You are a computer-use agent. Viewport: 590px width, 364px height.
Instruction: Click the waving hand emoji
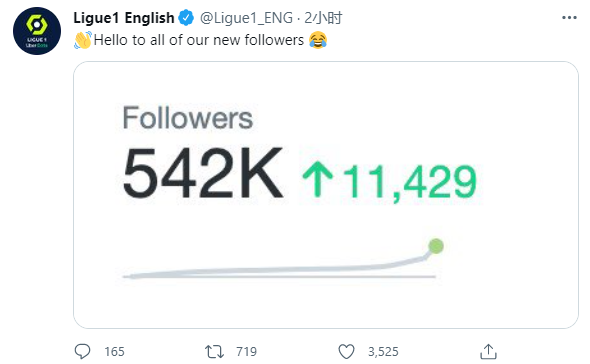click(x=83, y=40)
